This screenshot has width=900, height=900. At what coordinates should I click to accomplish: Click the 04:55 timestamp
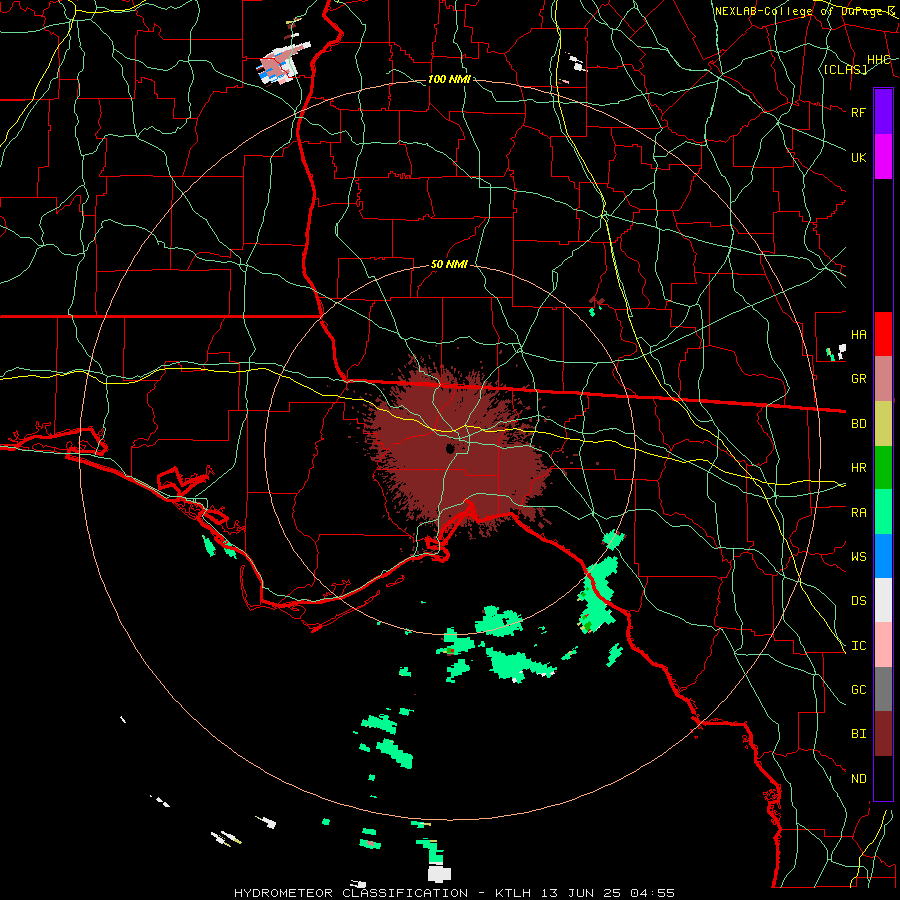pos(652,893)
